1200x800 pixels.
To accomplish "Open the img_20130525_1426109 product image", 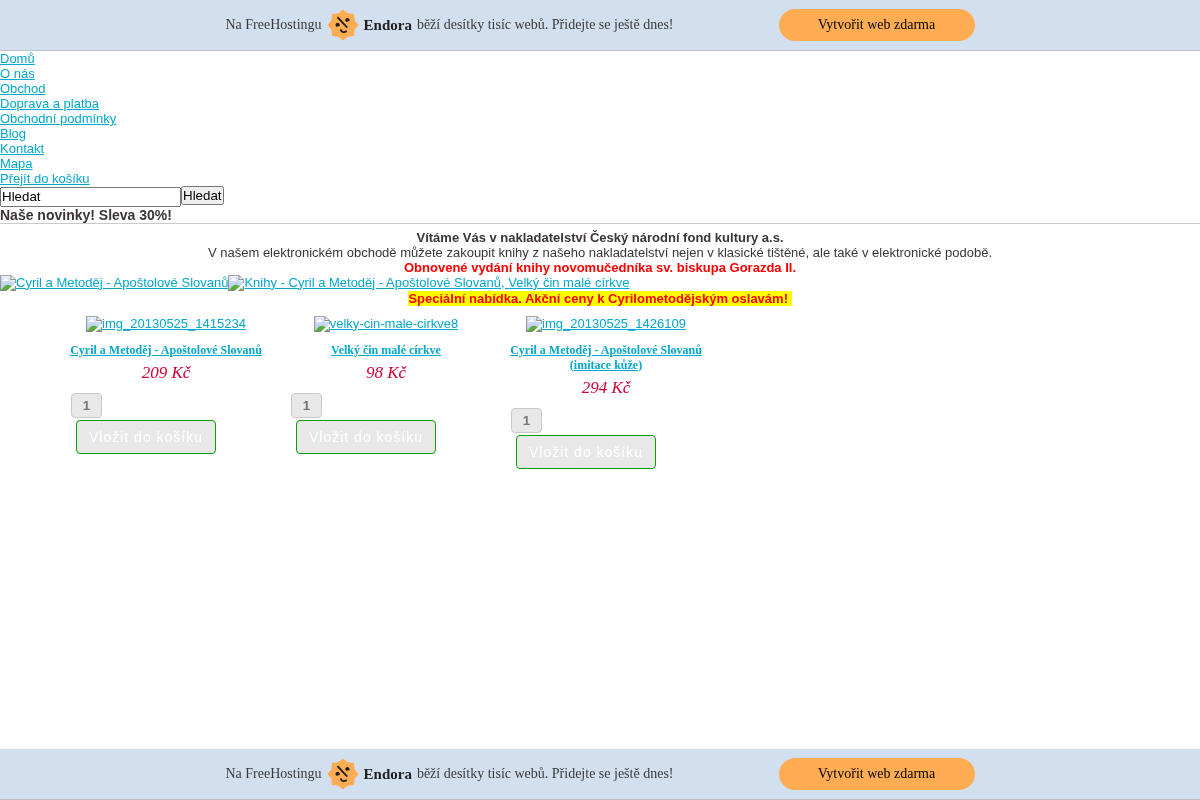I will click(606, 324).
